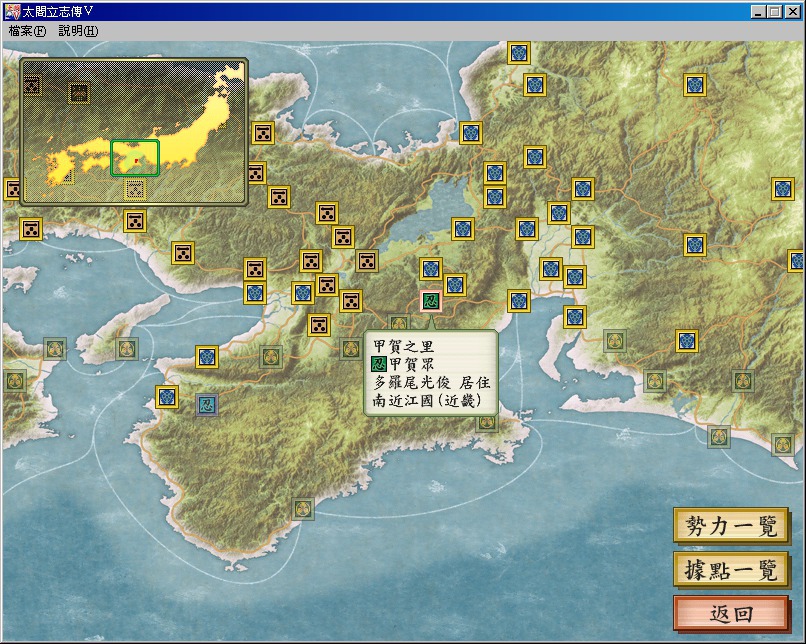Click the blue crest beside the blue ninja icon
The width and height of the screenshot is (806, 644).
[x=167, y=397]
